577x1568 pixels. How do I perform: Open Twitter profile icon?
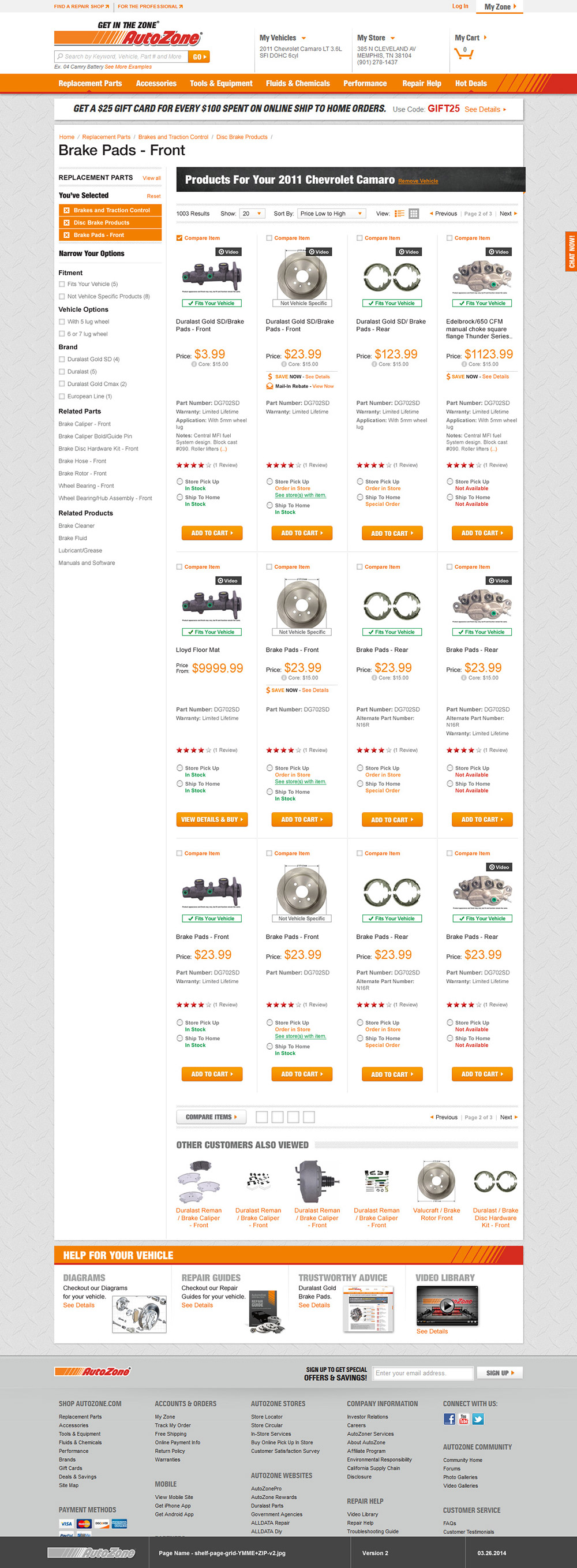click(x=478, y=1419)
